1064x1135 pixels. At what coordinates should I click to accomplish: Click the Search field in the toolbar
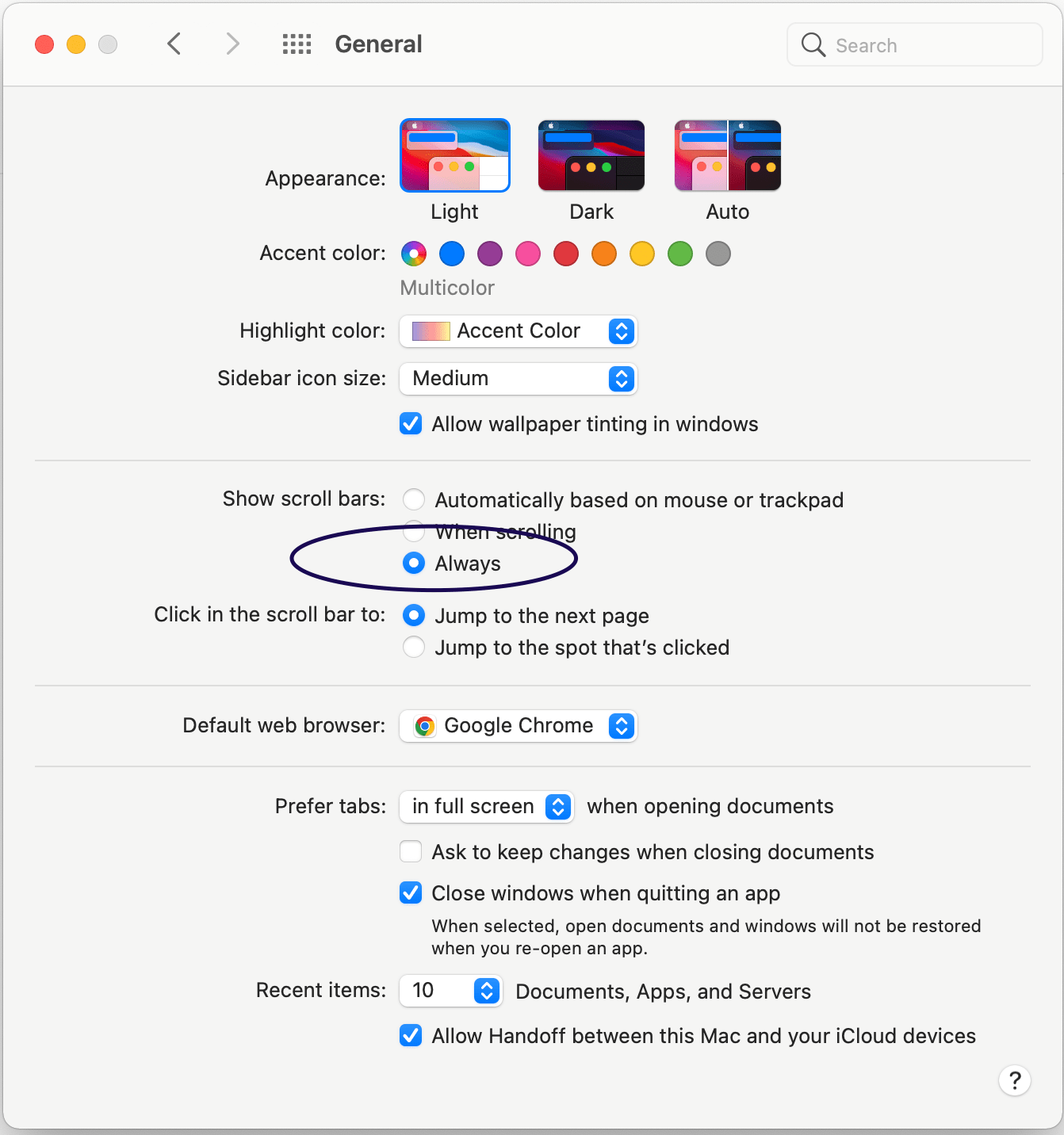click(915, 44)
